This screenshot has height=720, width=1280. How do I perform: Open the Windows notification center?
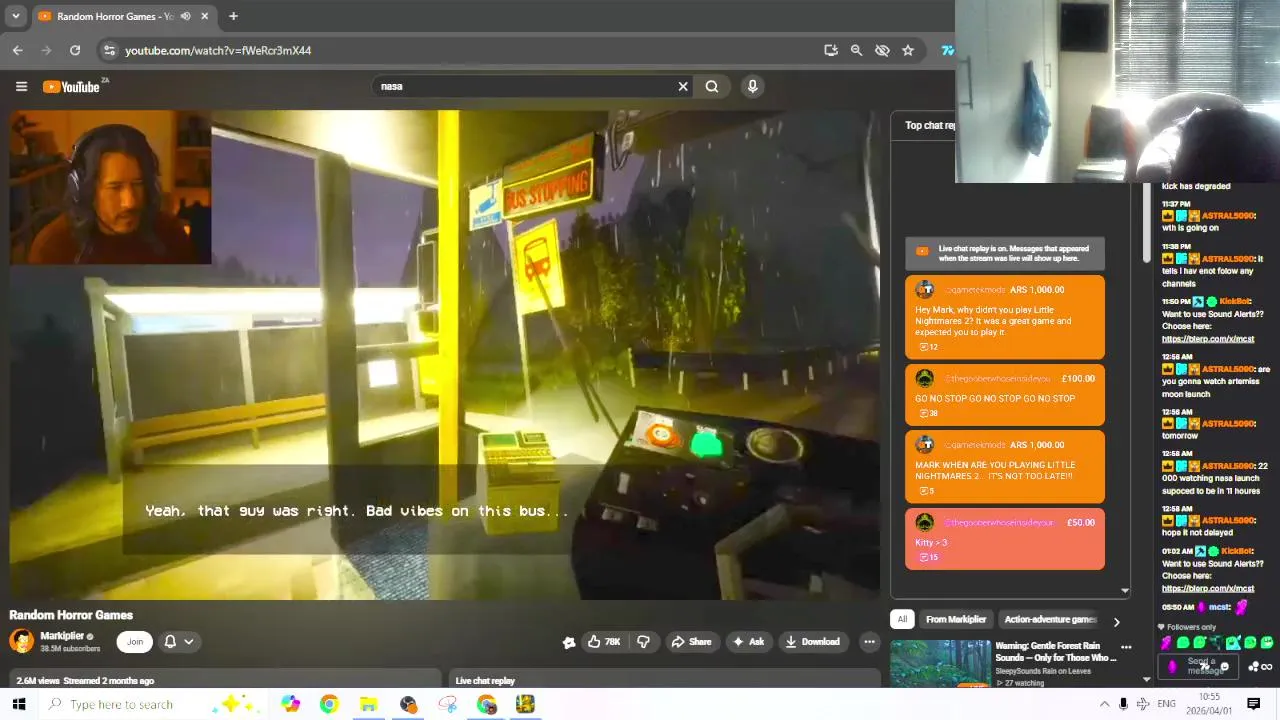[1254, 704]
